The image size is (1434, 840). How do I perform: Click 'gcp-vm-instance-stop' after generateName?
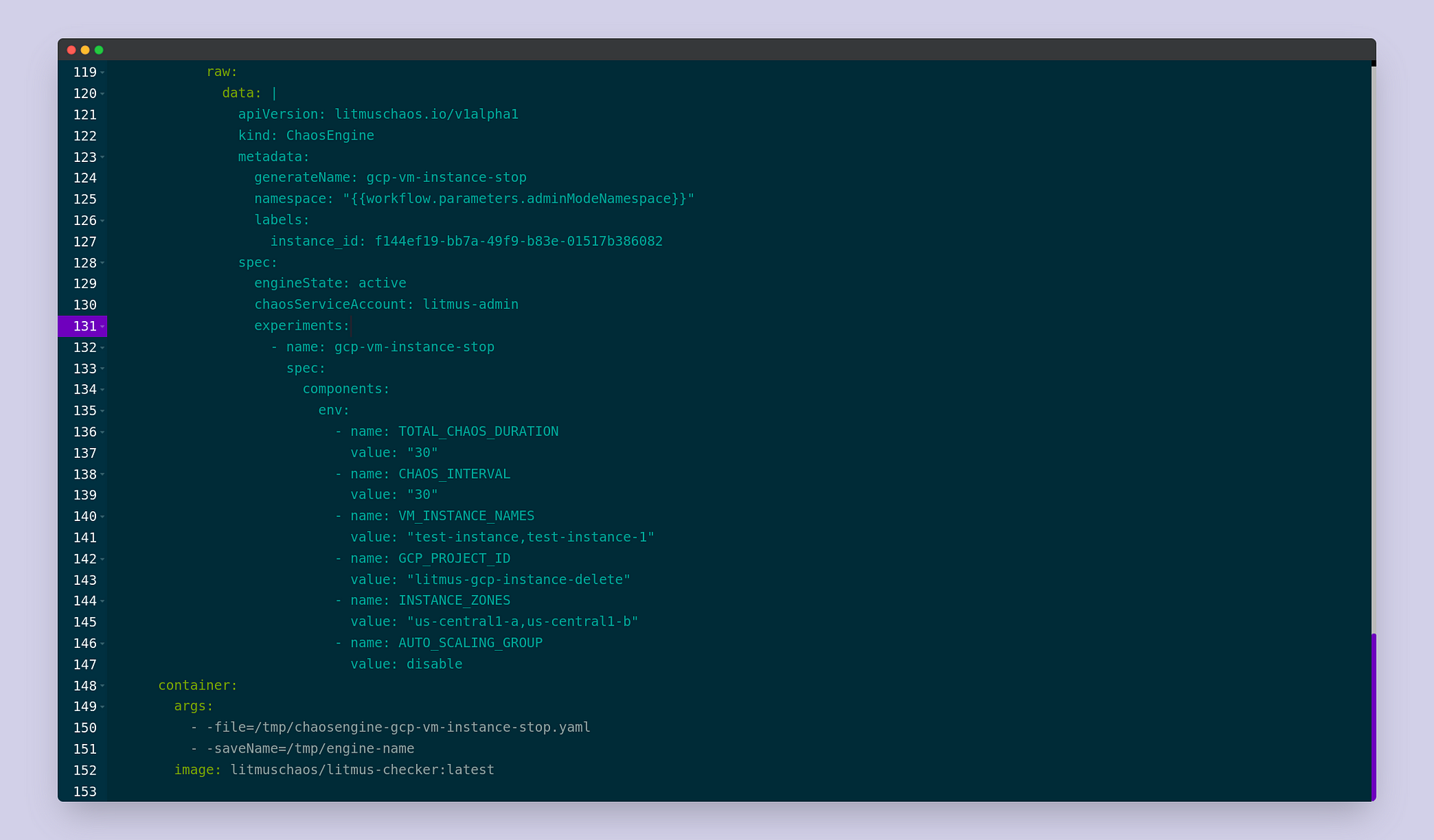click(447, 178)
